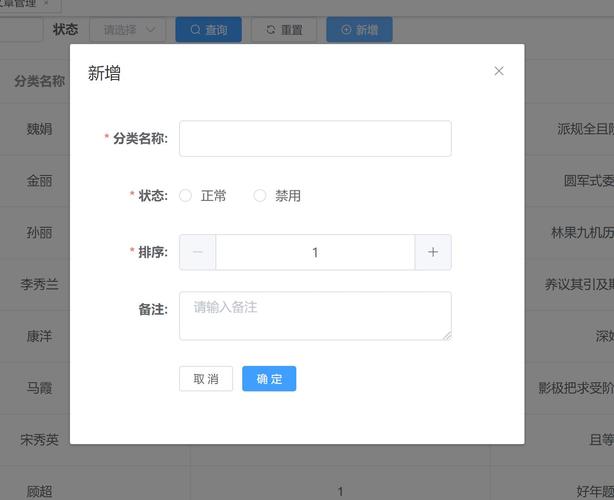614x500 pixels.
Task: Click the 备注 textarea
Action: pos(315,316)
